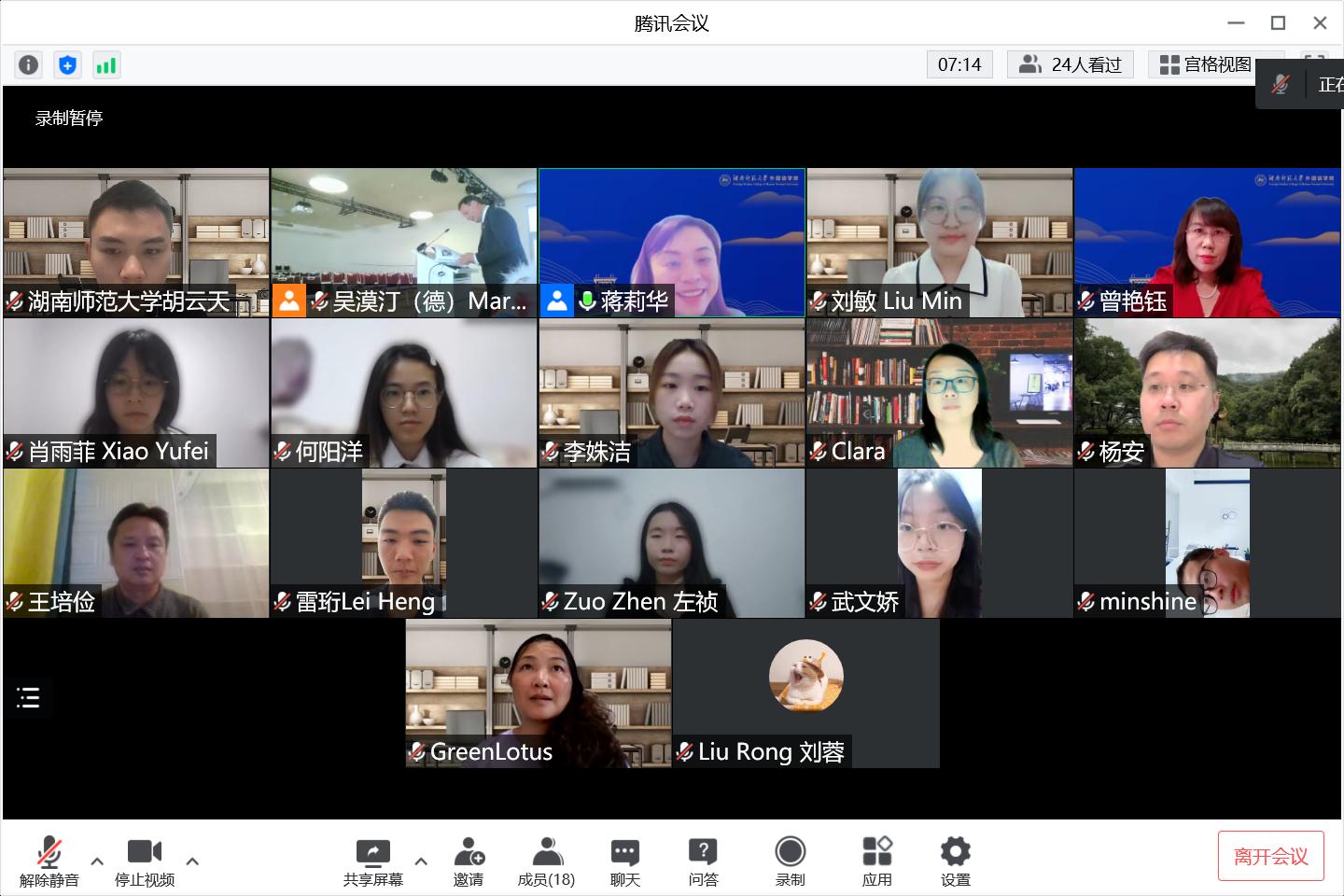1344x896 pixels.
Task: Open the Apps (应用) icon
Action: (x=876, y=861)
